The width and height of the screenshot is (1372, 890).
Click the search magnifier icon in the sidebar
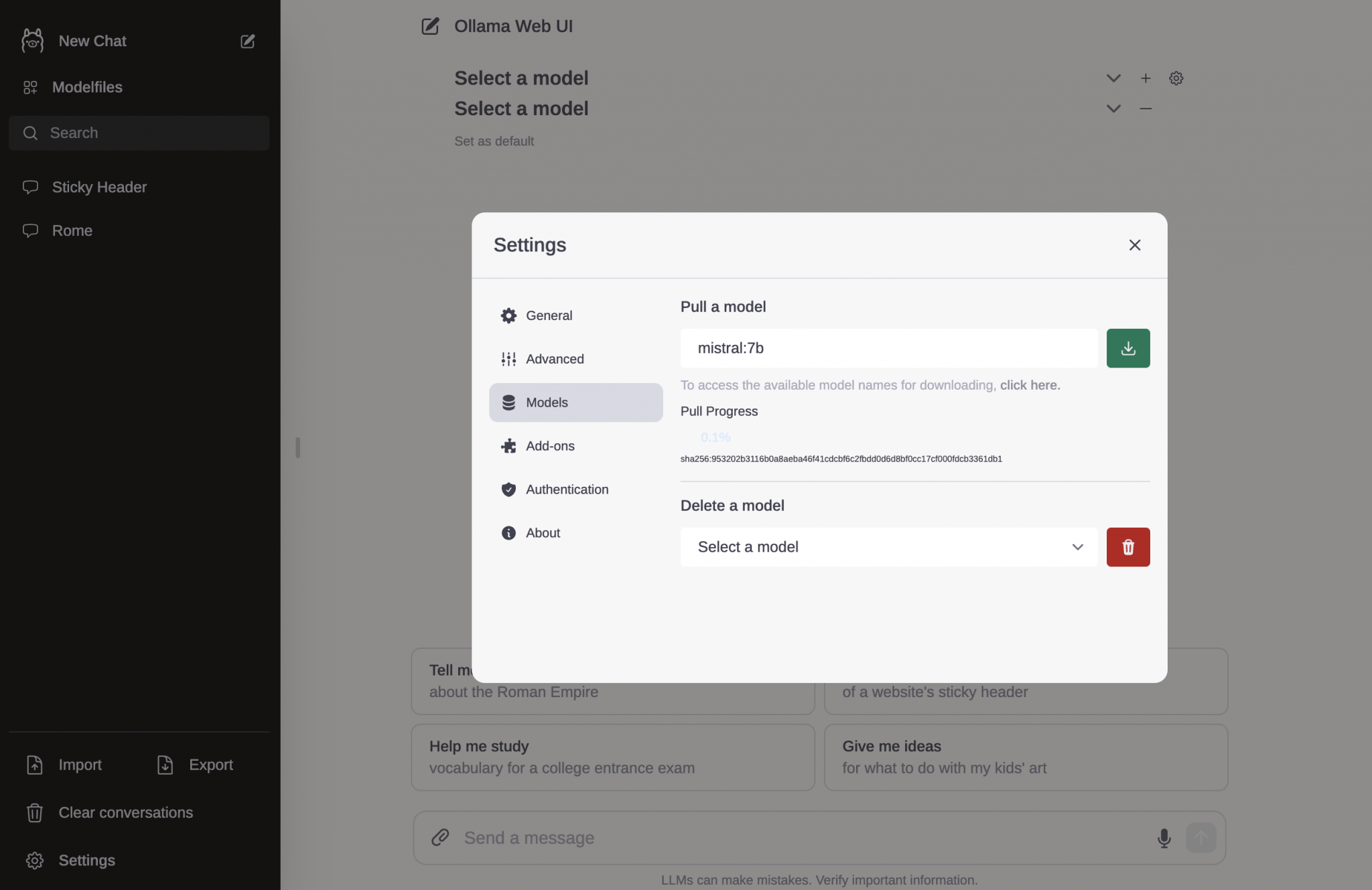coord(30,133)
